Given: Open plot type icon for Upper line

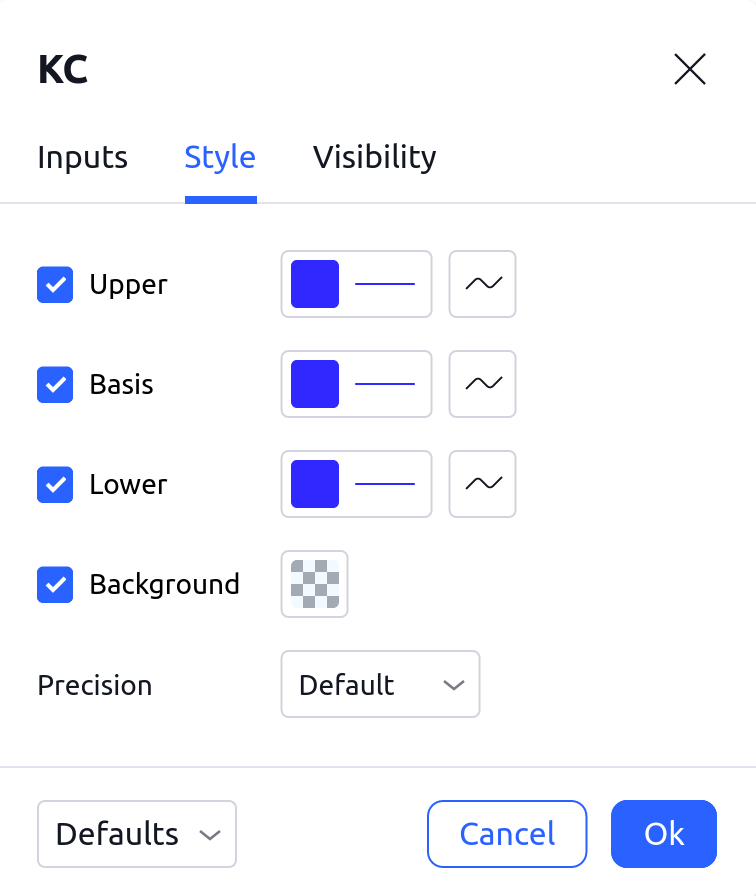Looking at the screenshot, I should click(x=482, y=284).
